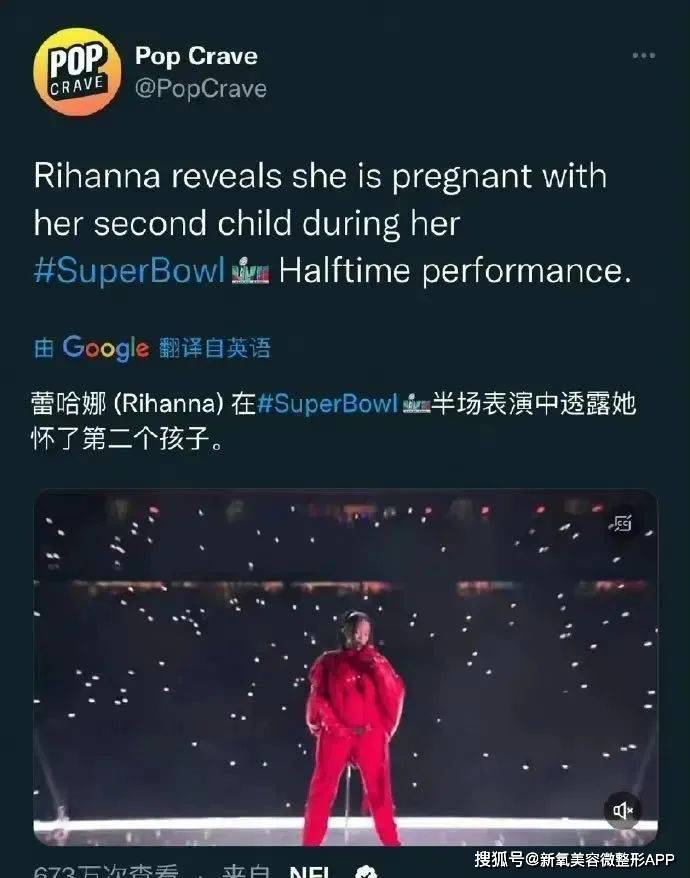This screenshot has width=690, height=878.
Task: Open the #SuperBowl hashtag in original tweet
Action: pos(129,270)
